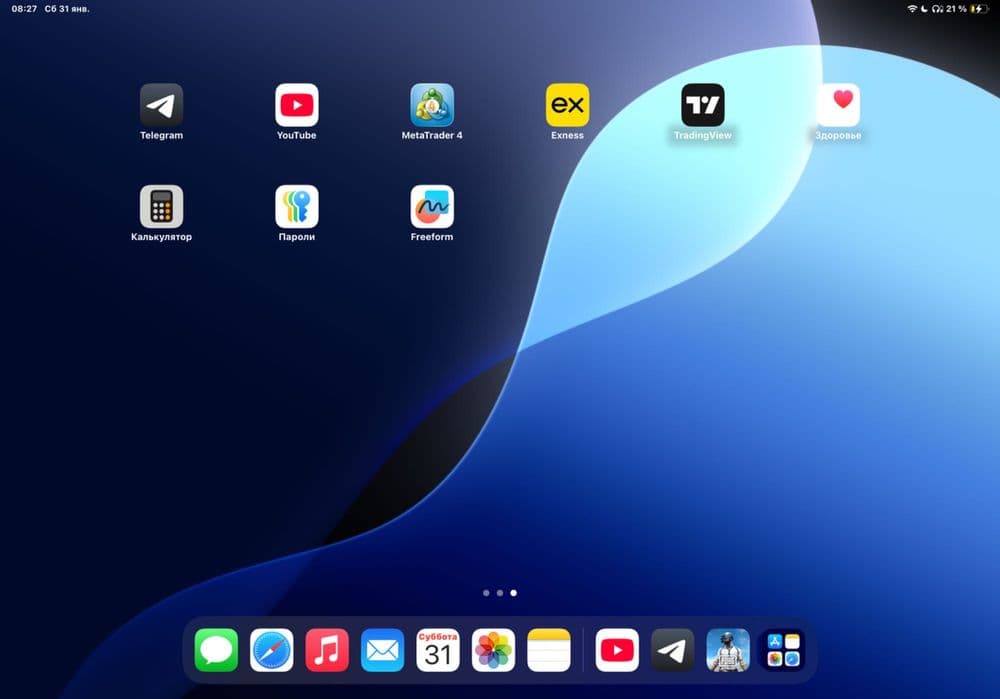1000x699 pixels.
Task: Tap the 08:27 clock in status bar
Action: click(24, 9)
